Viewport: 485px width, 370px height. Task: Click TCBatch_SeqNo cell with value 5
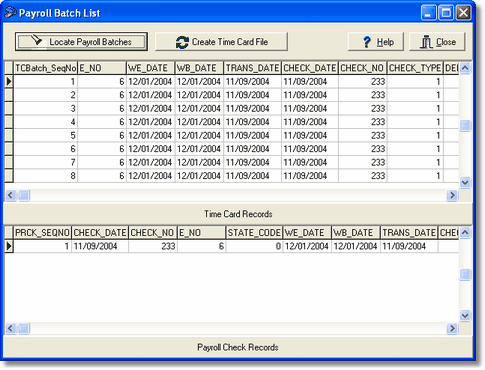tap(45, 135)
